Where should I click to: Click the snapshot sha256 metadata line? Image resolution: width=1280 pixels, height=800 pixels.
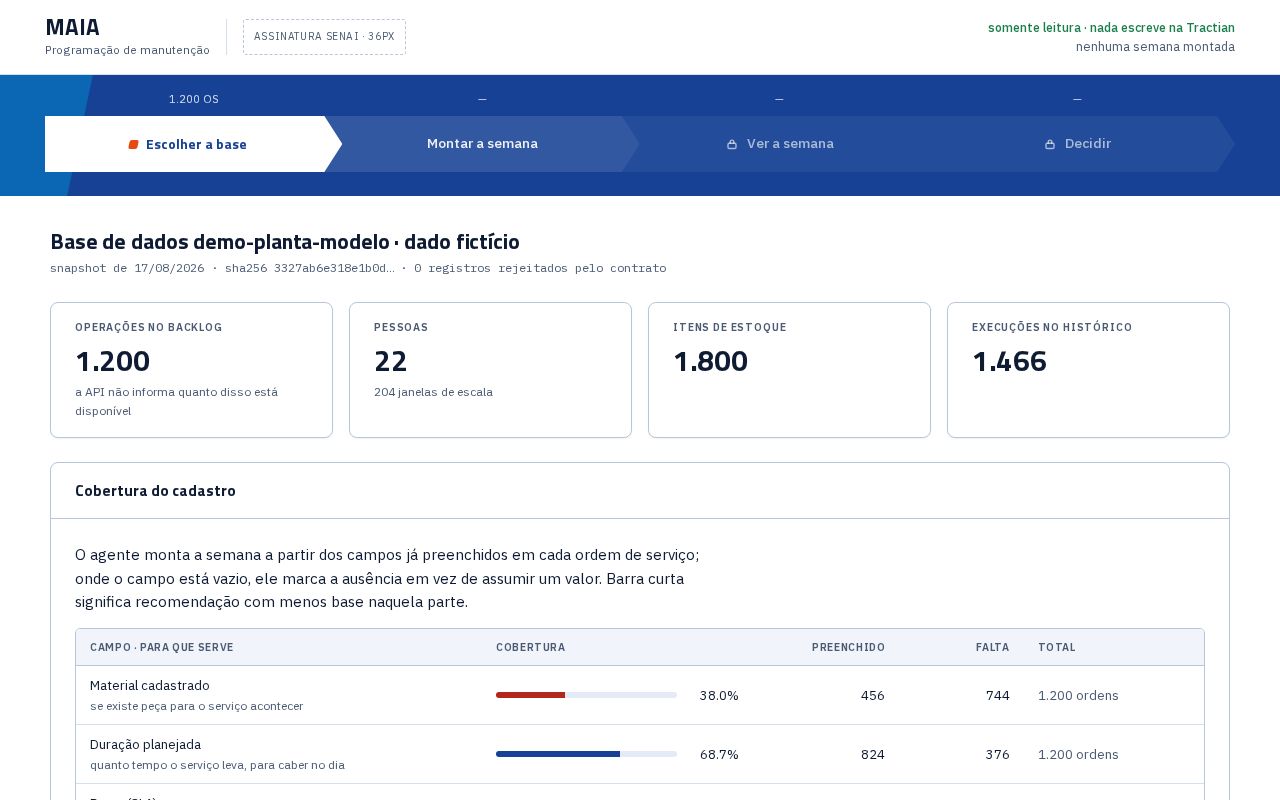(358, 268)
